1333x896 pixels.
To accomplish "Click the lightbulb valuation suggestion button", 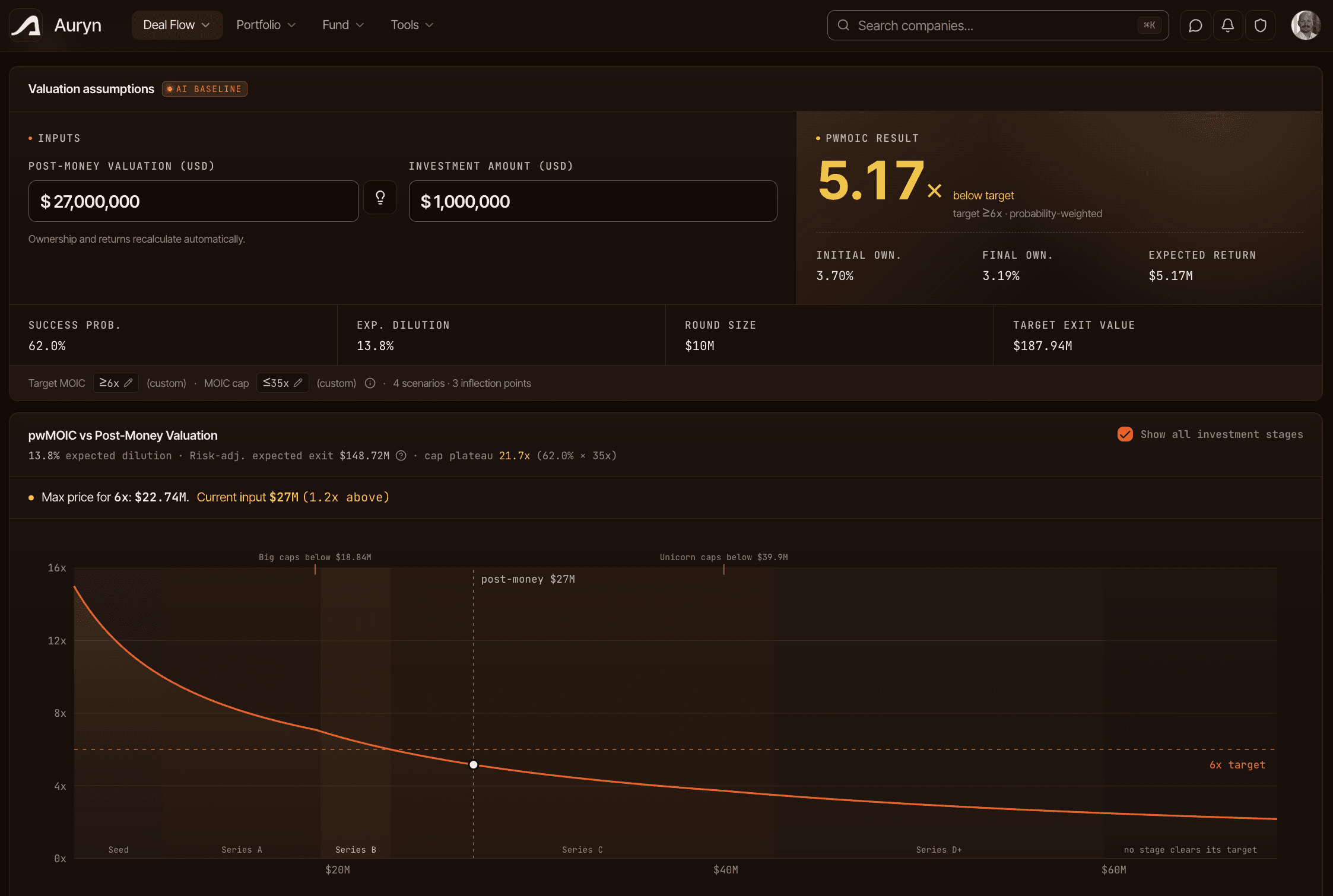I will click(380, 198).
